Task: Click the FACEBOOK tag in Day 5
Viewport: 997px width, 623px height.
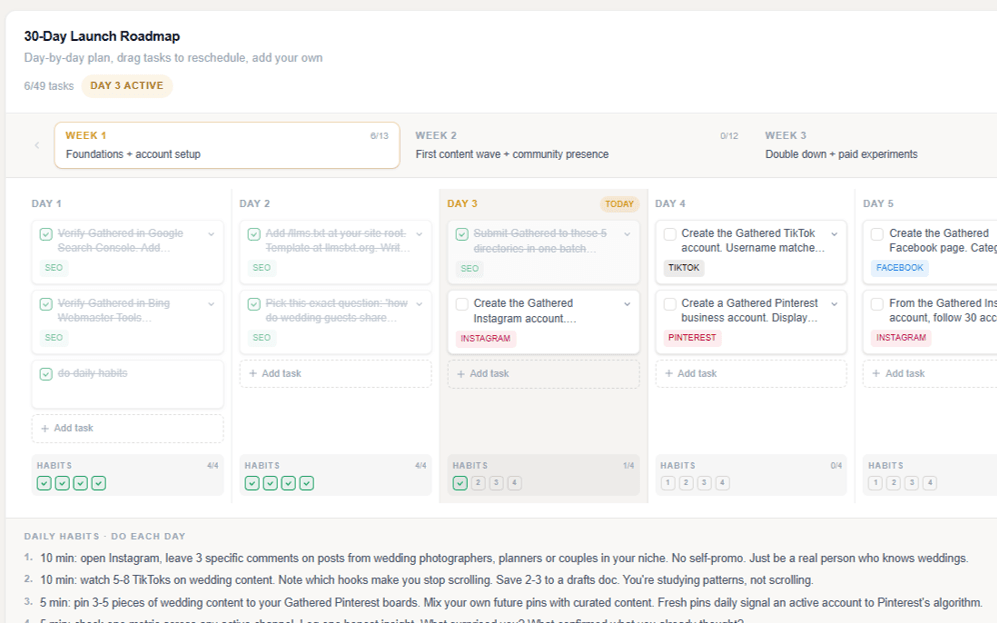Action: tap(899, 268)
